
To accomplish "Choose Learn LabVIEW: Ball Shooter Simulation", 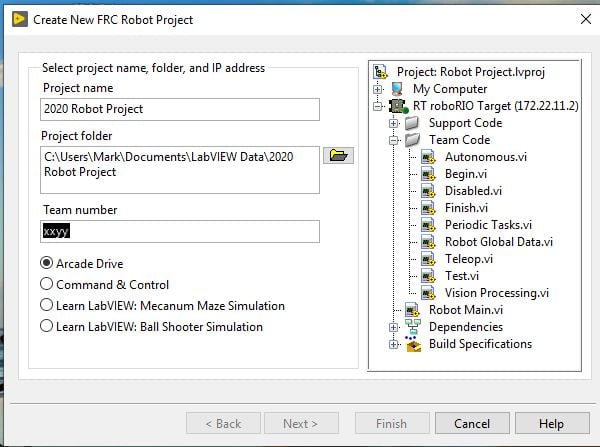I will pyautogui.click(x=46, y=326).
